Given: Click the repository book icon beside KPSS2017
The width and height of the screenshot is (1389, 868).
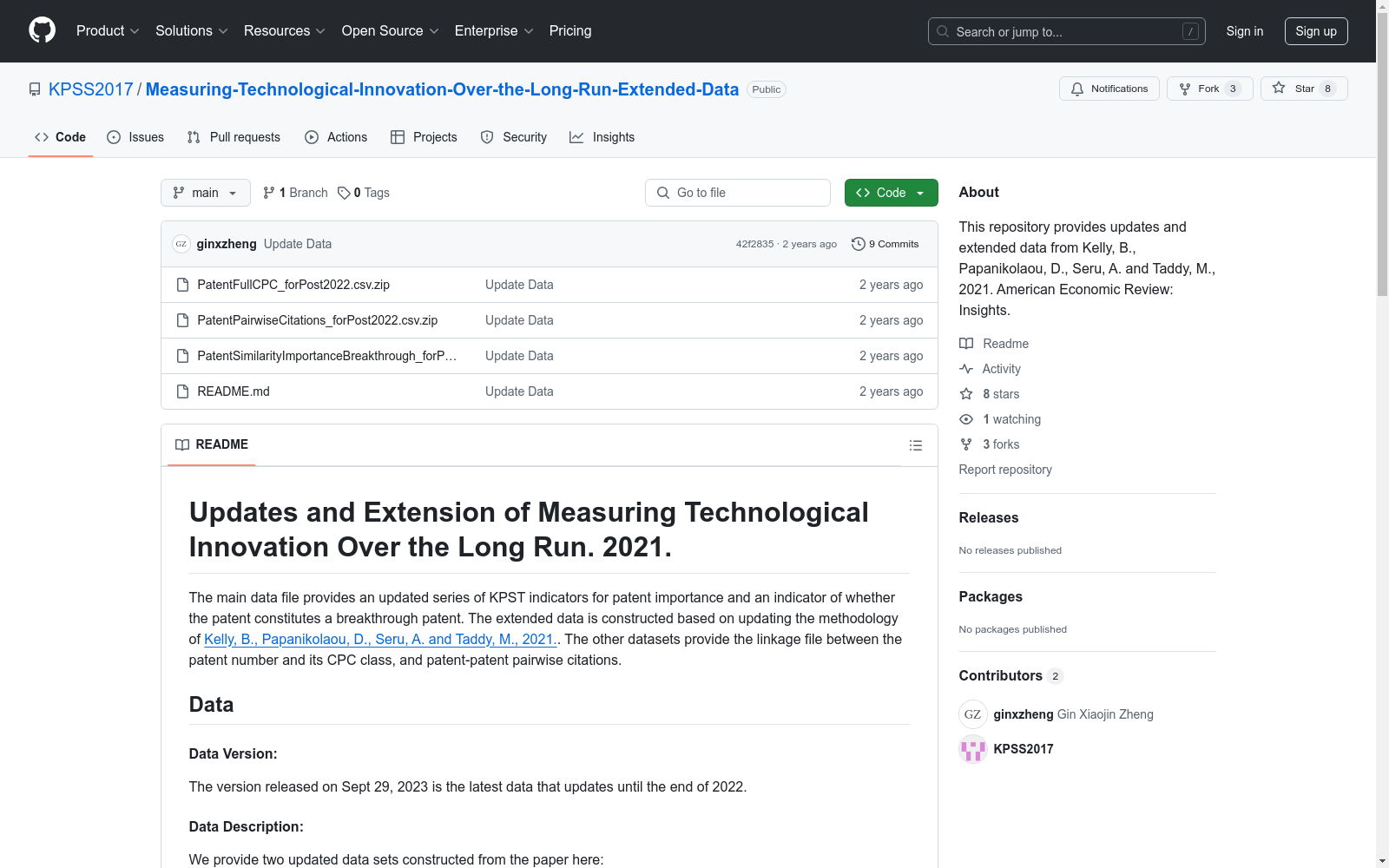Looking at the screenshot, I should (35, 89).
